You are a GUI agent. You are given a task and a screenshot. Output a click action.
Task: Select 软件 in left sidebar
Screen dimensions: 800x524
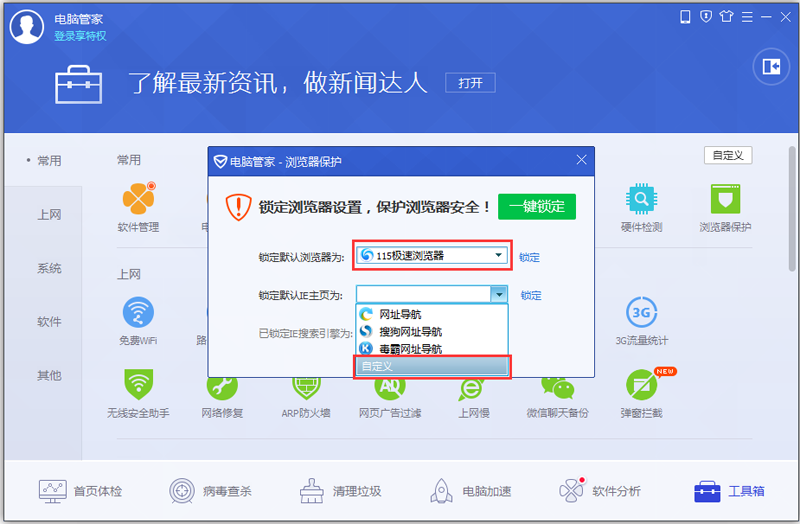(x=49, y=322)
